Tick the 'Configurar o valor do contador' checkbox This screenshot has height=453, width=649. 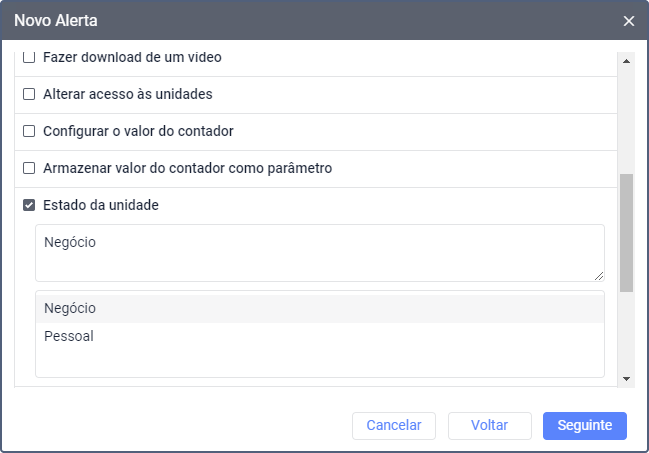[29, 131]
